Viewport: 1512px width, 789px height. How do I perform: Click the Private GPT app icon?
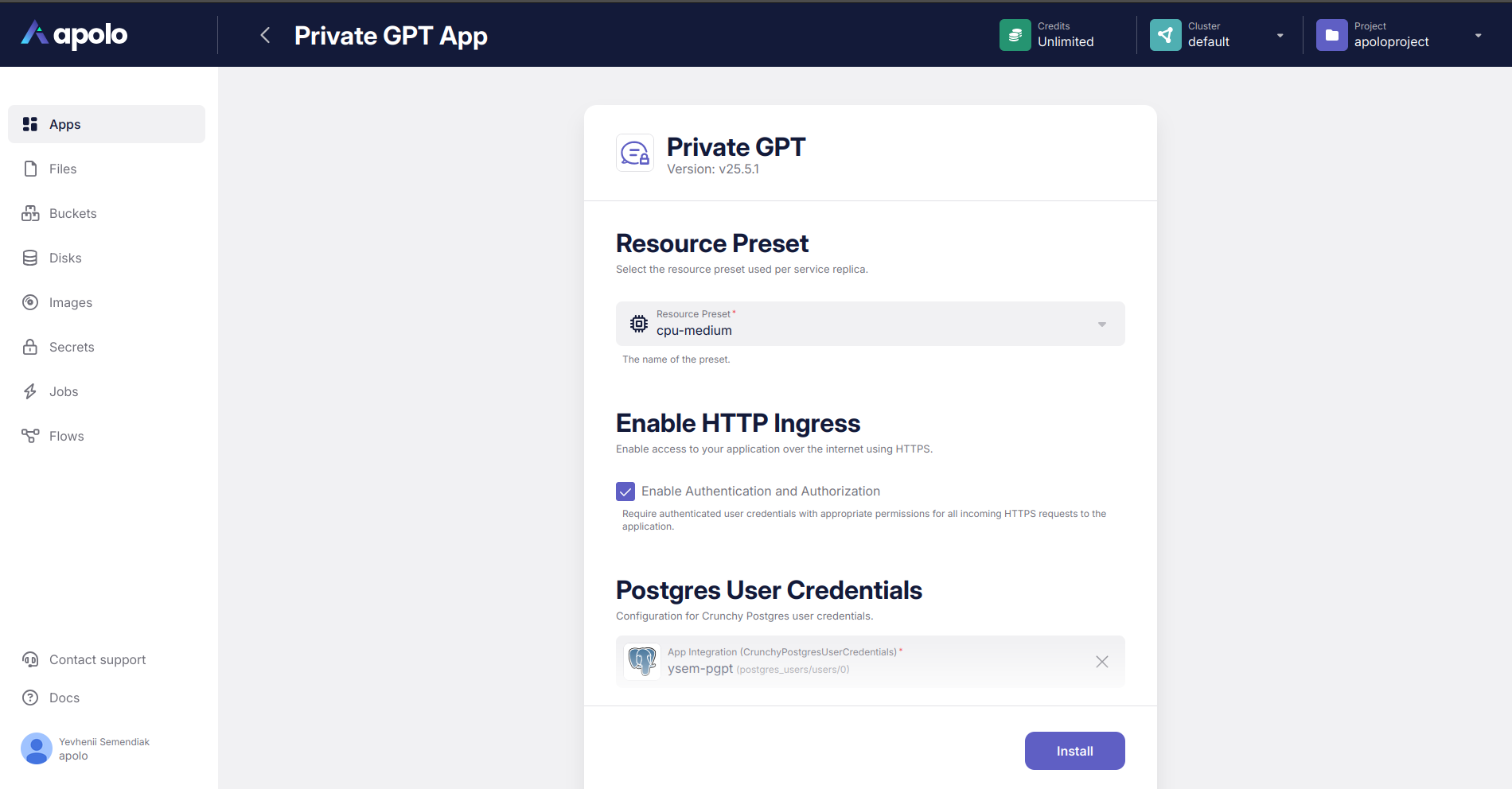tap(635, 153)
